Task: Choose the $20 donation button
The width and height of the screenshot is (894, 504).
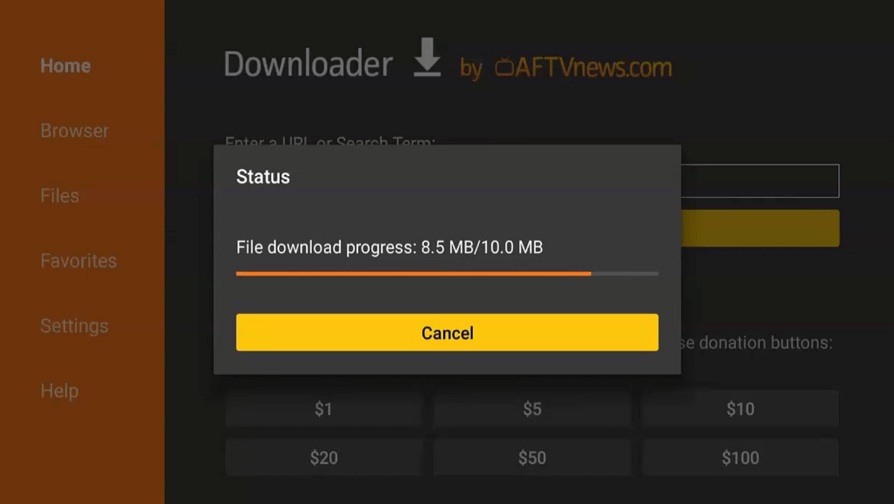Action: 324,457
